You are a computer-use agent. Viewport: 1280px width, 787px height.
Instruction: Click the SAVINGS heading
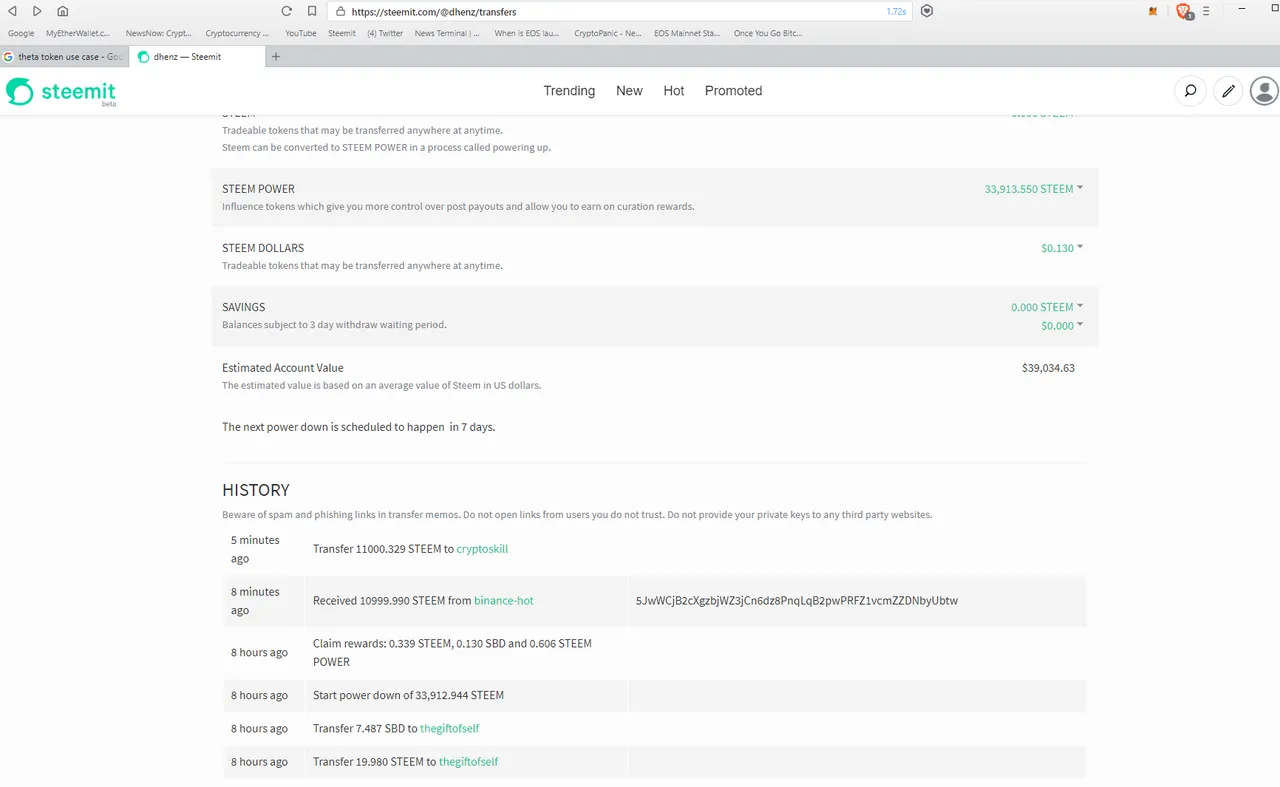[244, 307]
